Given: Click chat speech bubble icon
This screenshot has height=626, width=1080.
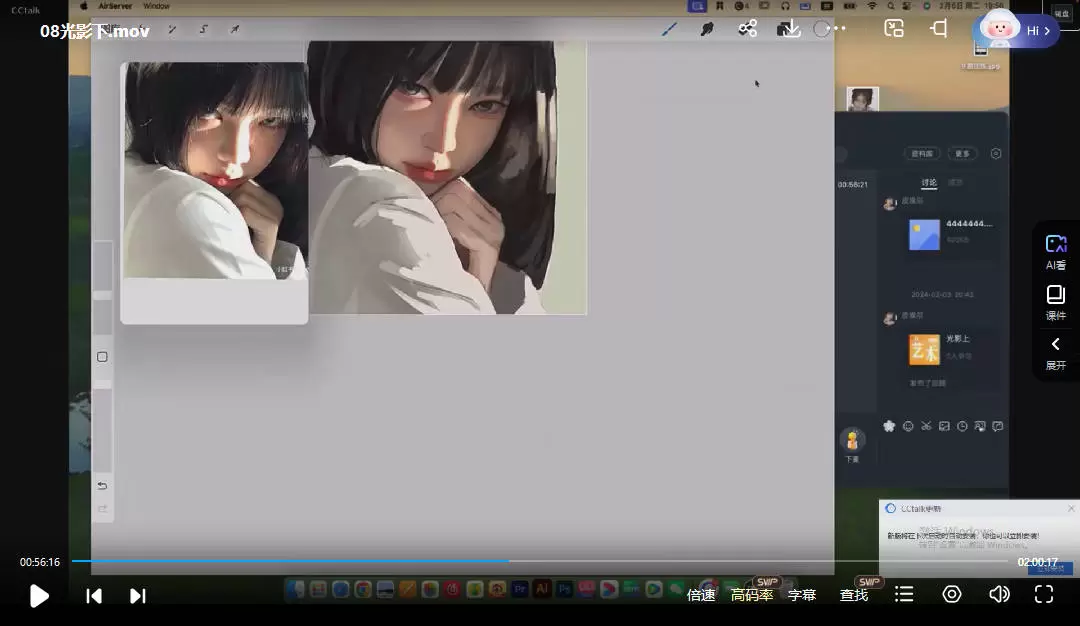Looking at the screenshot, I should point(997,426).
